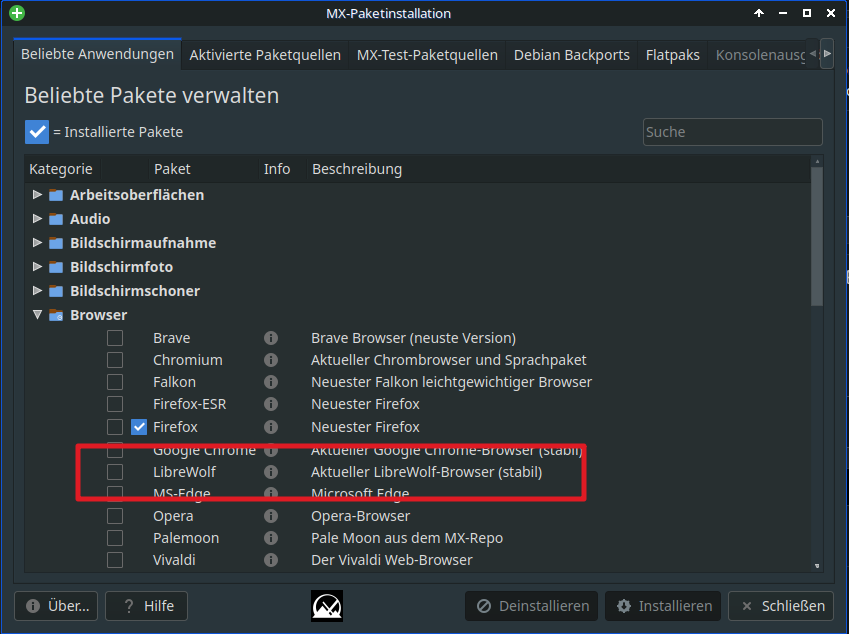Click the Bildschirmschoner folder icon
This screenshot has width=849, height=634.
56,291
